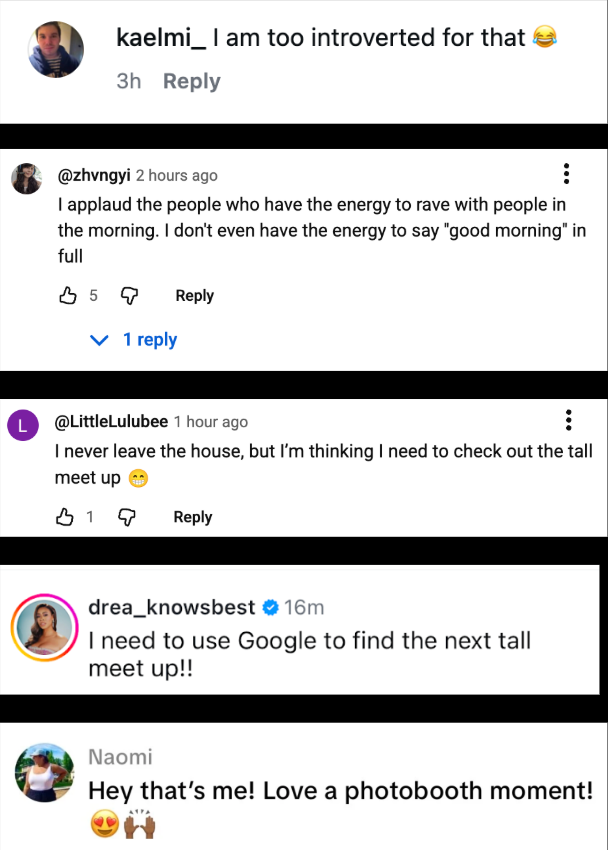This screenshot has height=850, width=608.
Task: Open the options menu on @zhvngyi's comment
Action: [567, 175]
